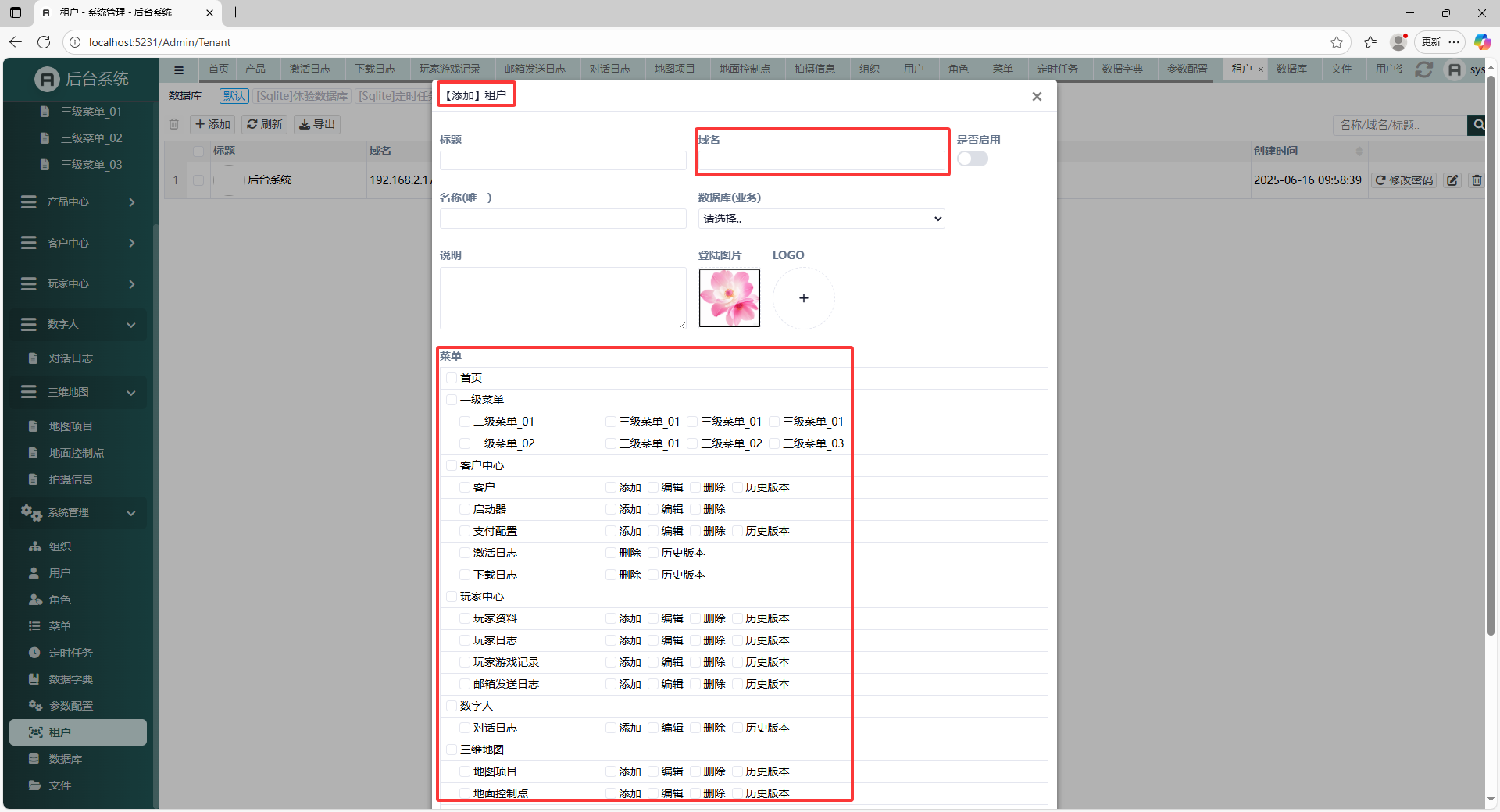Toggle the 是否启用 switch
The height and width of the screenshot is (812, 1500).
tap(972, 159)
